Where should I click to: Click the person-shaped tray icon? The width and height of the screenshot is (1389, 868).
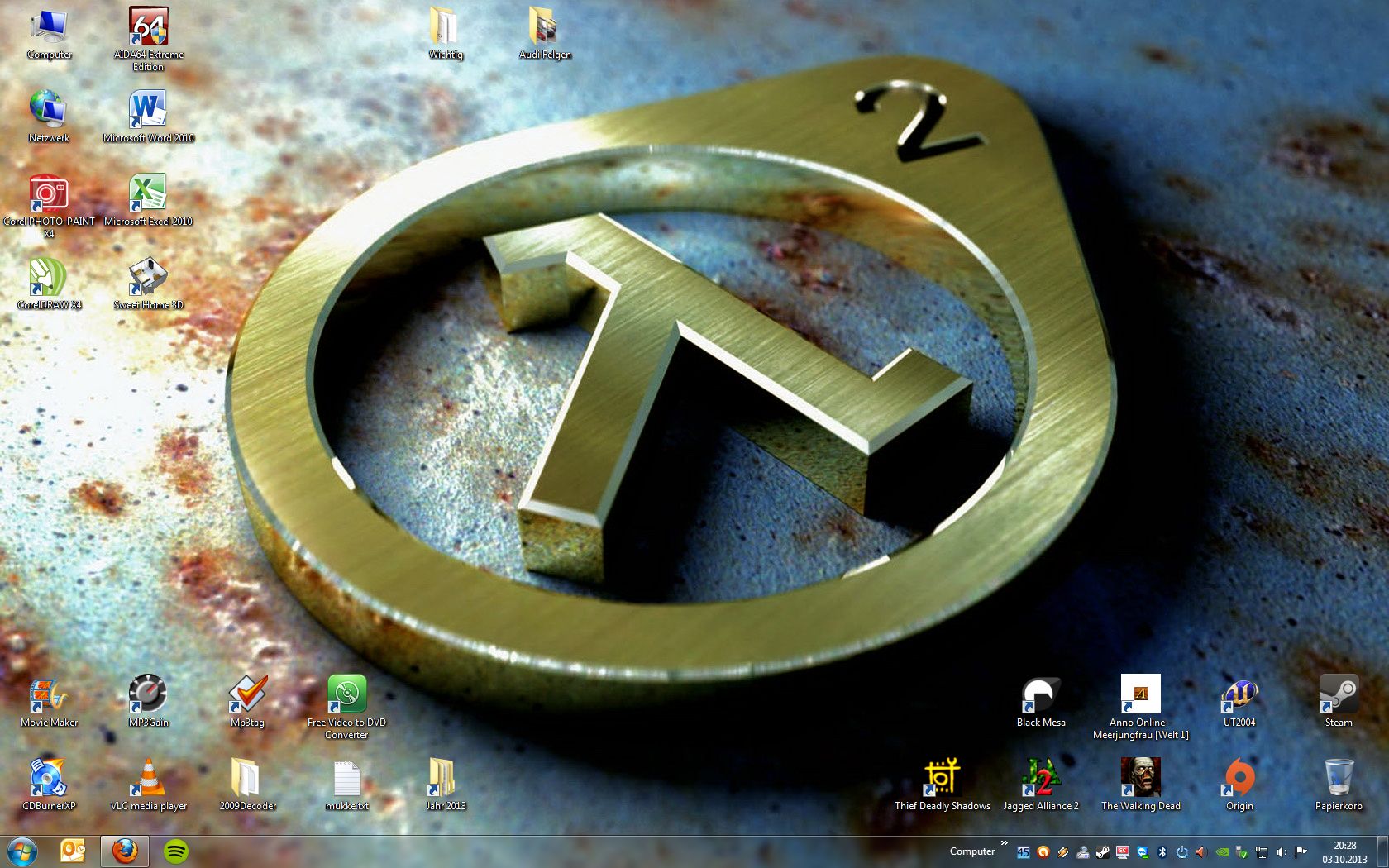point(1083,852)
